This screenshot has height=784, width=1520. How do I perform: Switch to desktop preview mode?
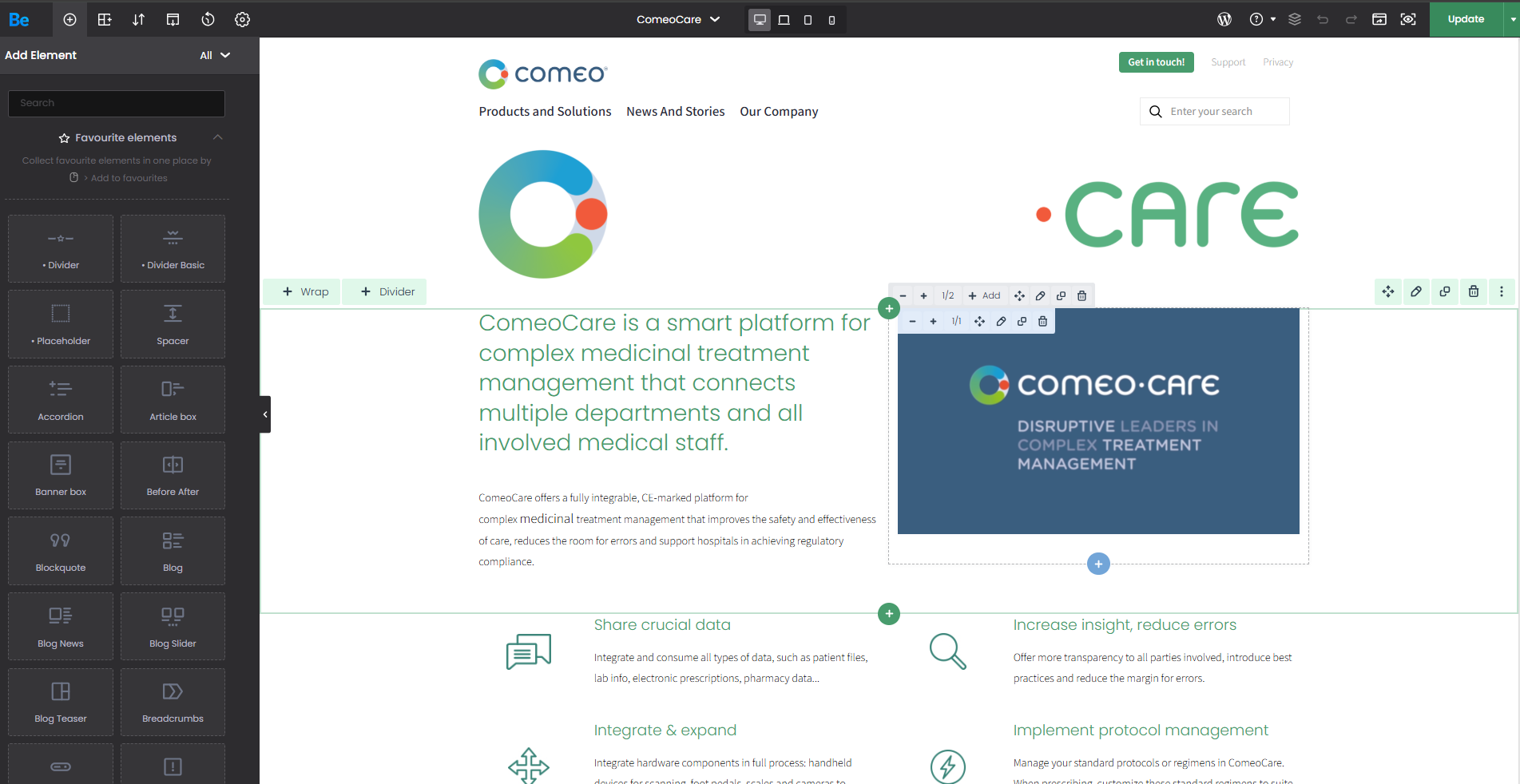point(760,20)
